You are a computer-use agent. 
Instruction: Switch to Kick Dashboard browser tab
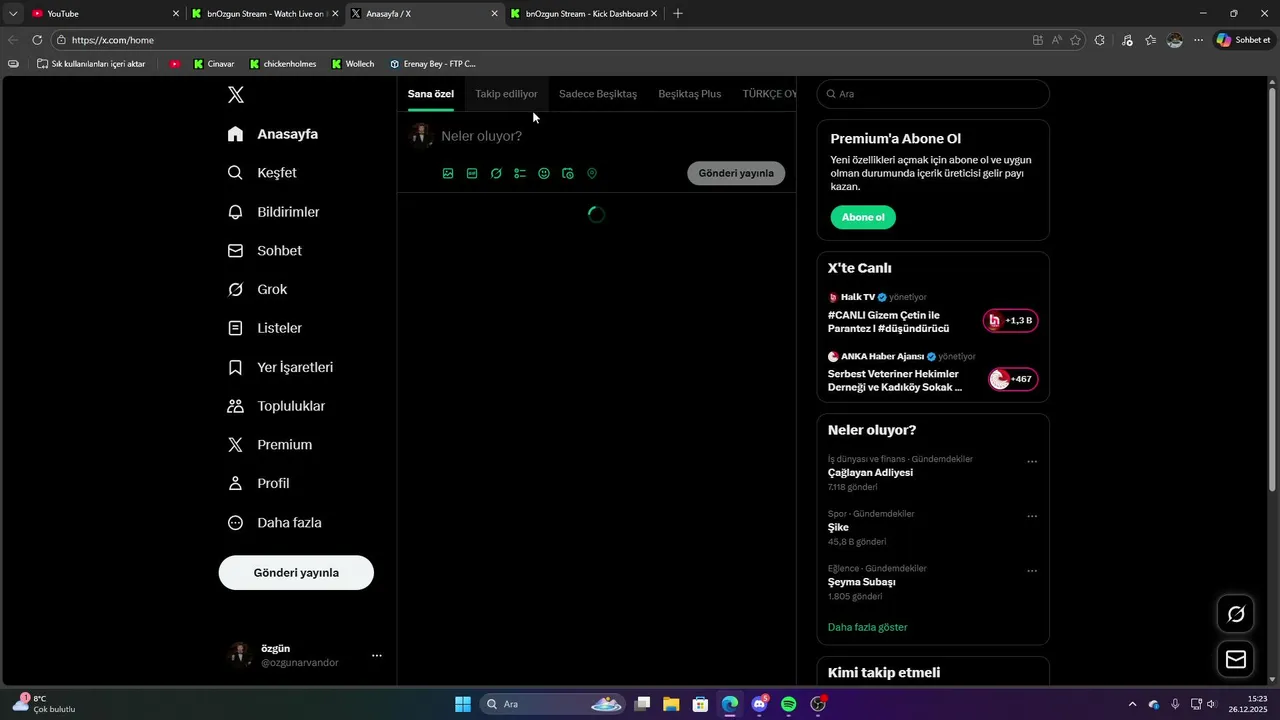tap(585, 14)
